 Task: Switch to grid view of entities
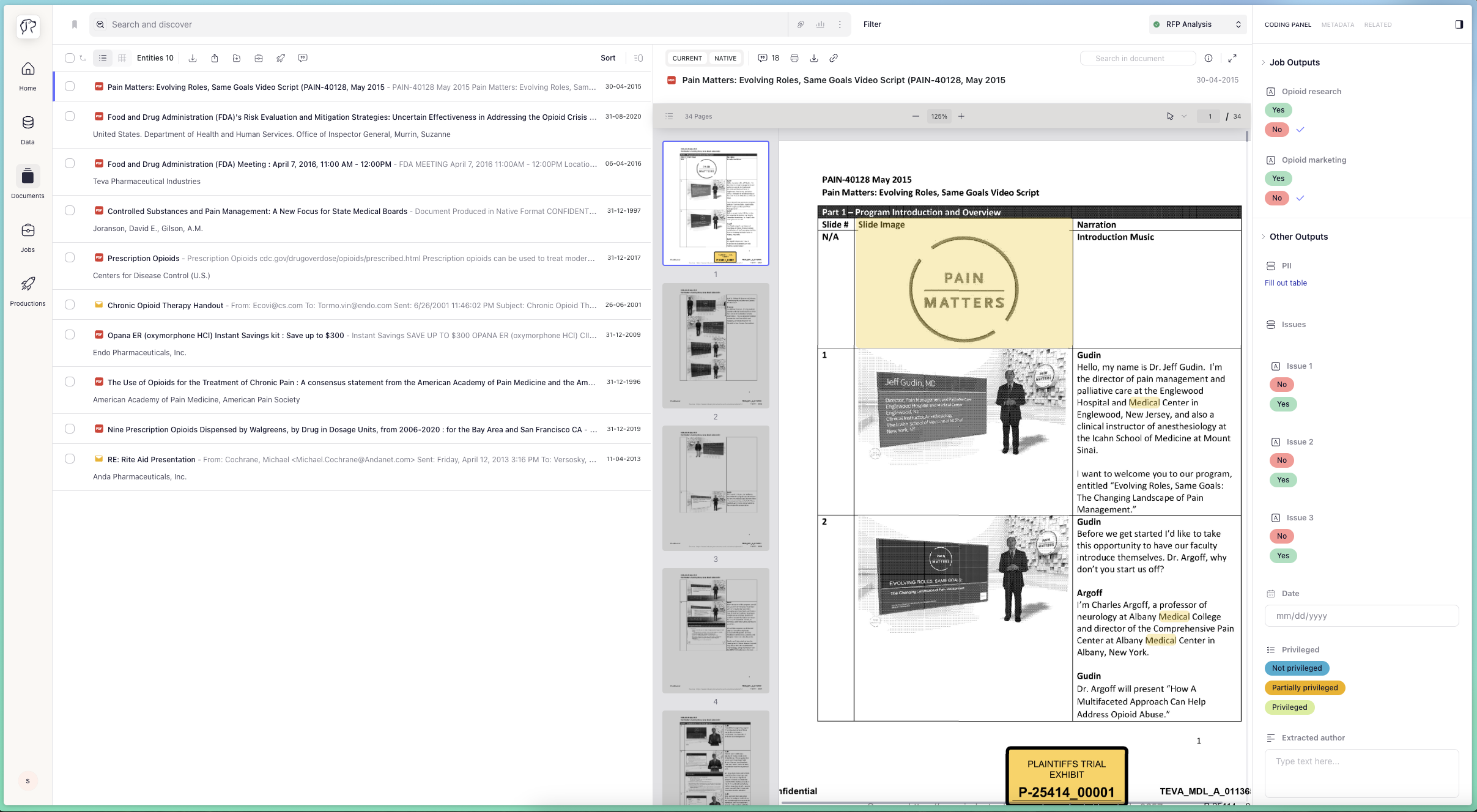(122, 58)
